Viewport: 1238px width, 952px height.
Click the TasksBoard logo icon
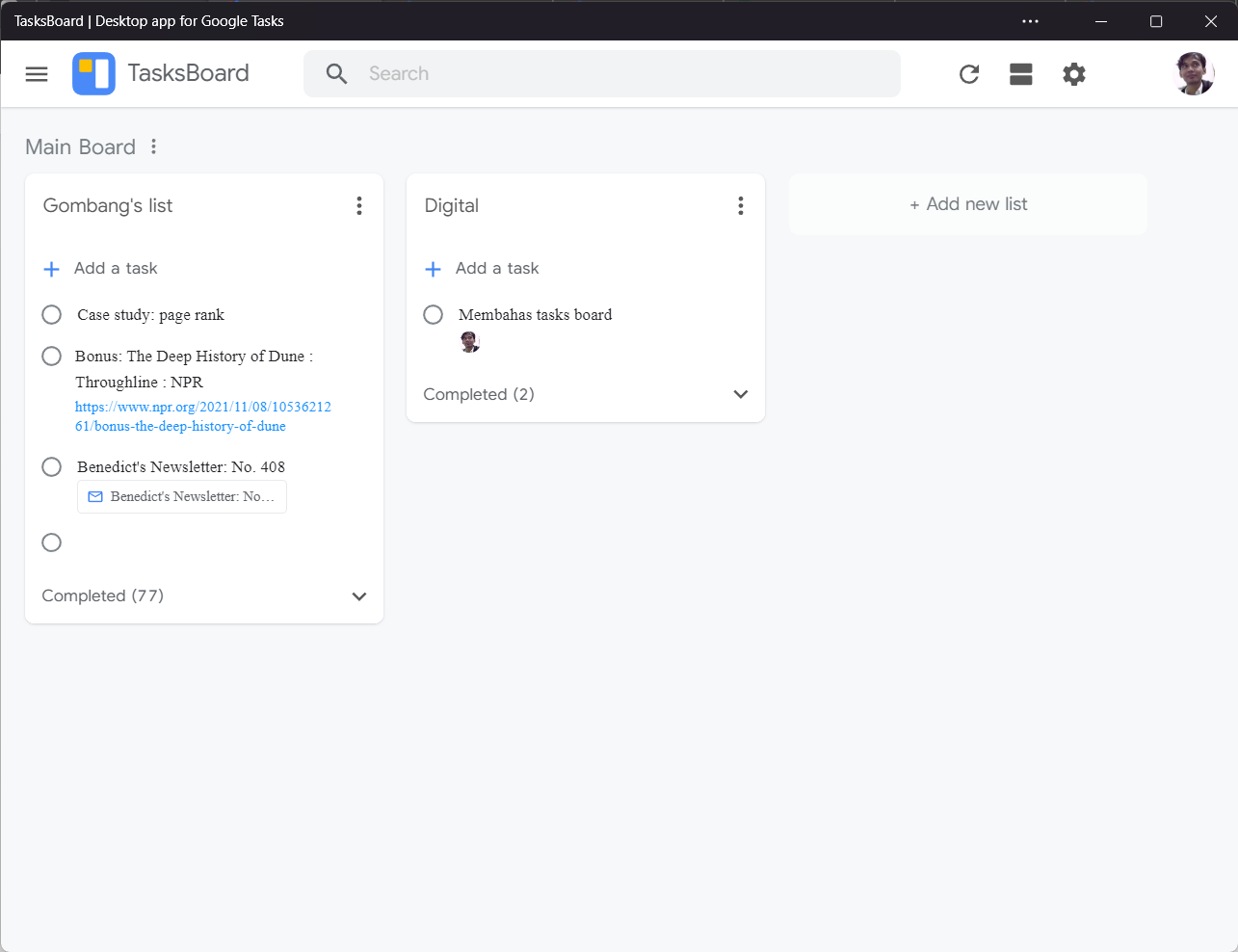pyautogui.click(x=93, y=74)
